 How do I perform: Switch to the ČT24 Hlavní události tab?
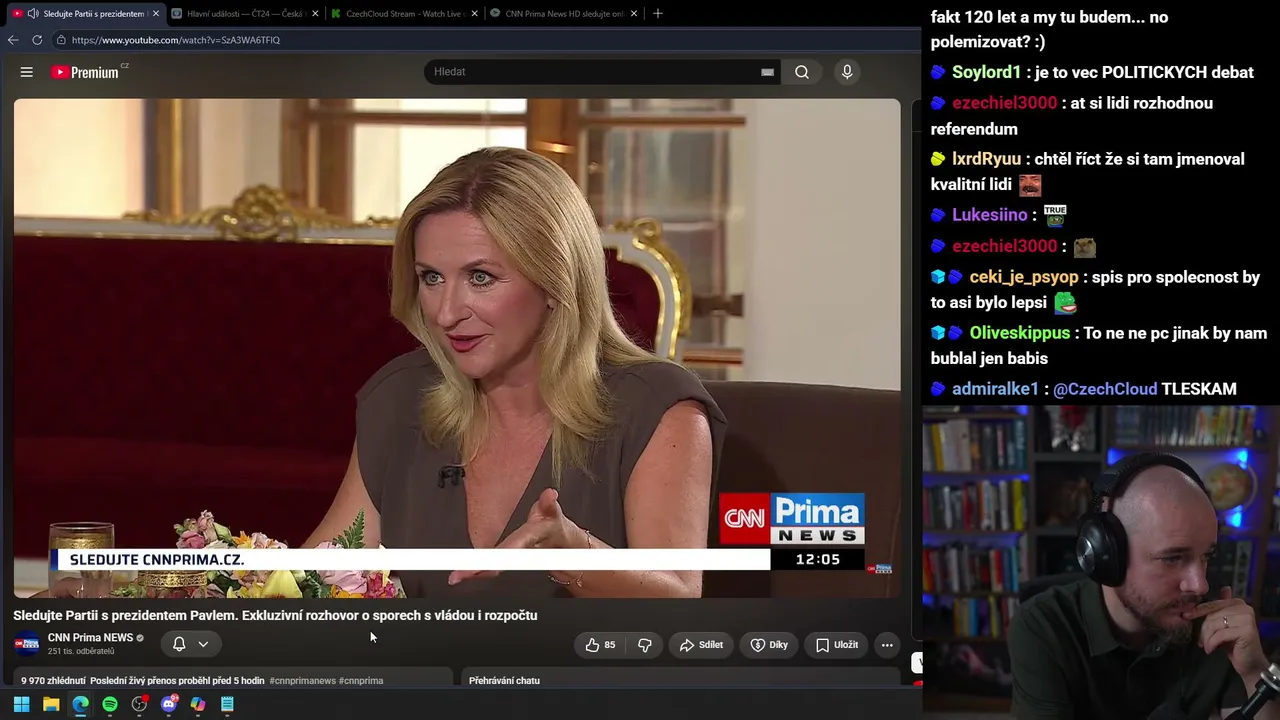point(244,14)
